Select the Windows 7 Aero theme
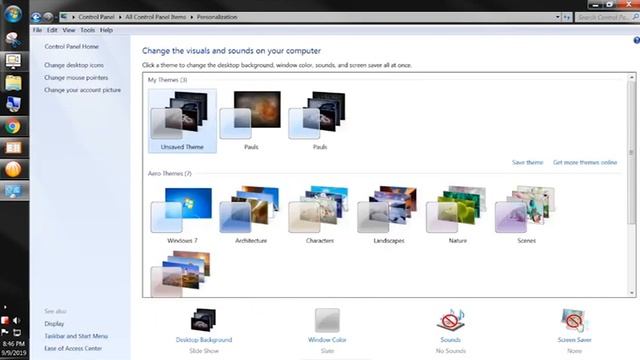Viewport: 640px width, 360px height. tap(182, 215)
